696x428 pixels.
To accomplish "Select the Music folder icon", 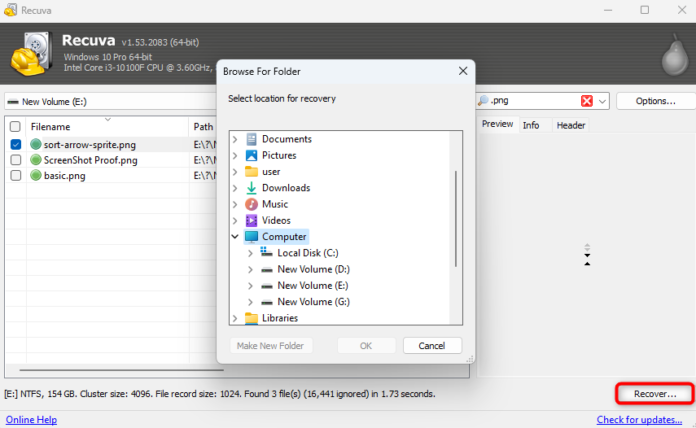I will tap(251, 204).
